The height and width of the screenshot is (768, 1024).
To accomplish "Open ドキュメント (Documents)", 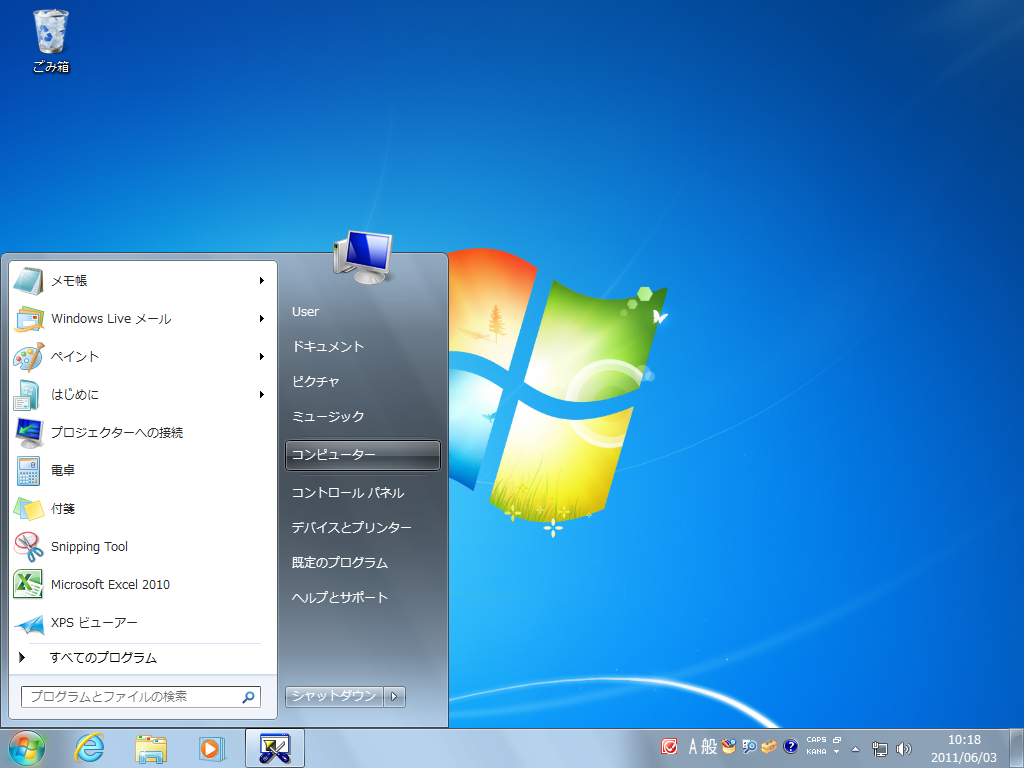I will click(x=363, y=347).
